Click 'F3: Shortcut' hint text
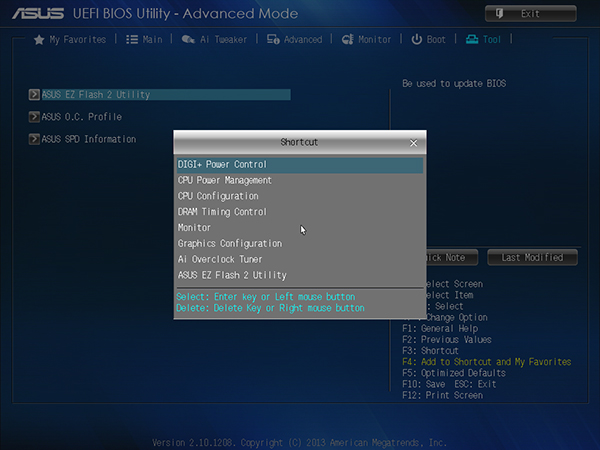Viewport: 600px width, 450px height. [430, 351]
